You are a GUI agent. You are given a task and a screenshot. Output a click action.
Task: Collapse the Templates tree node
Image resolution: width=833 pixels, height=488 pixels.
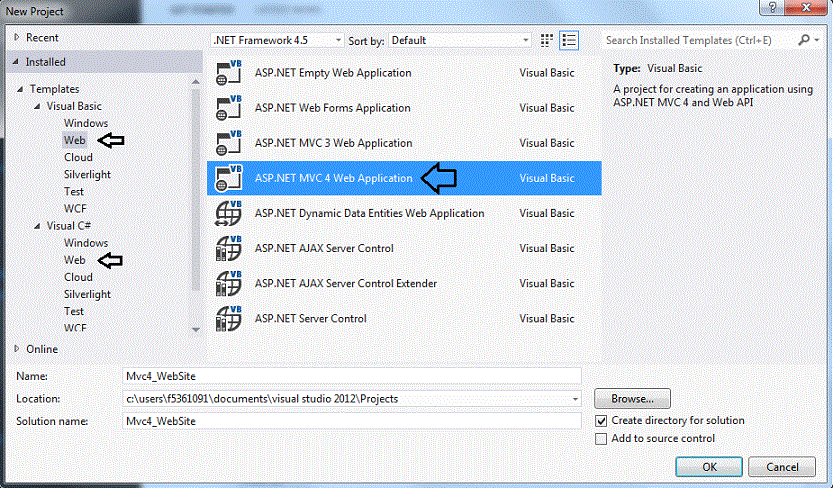tap(20, 89)
